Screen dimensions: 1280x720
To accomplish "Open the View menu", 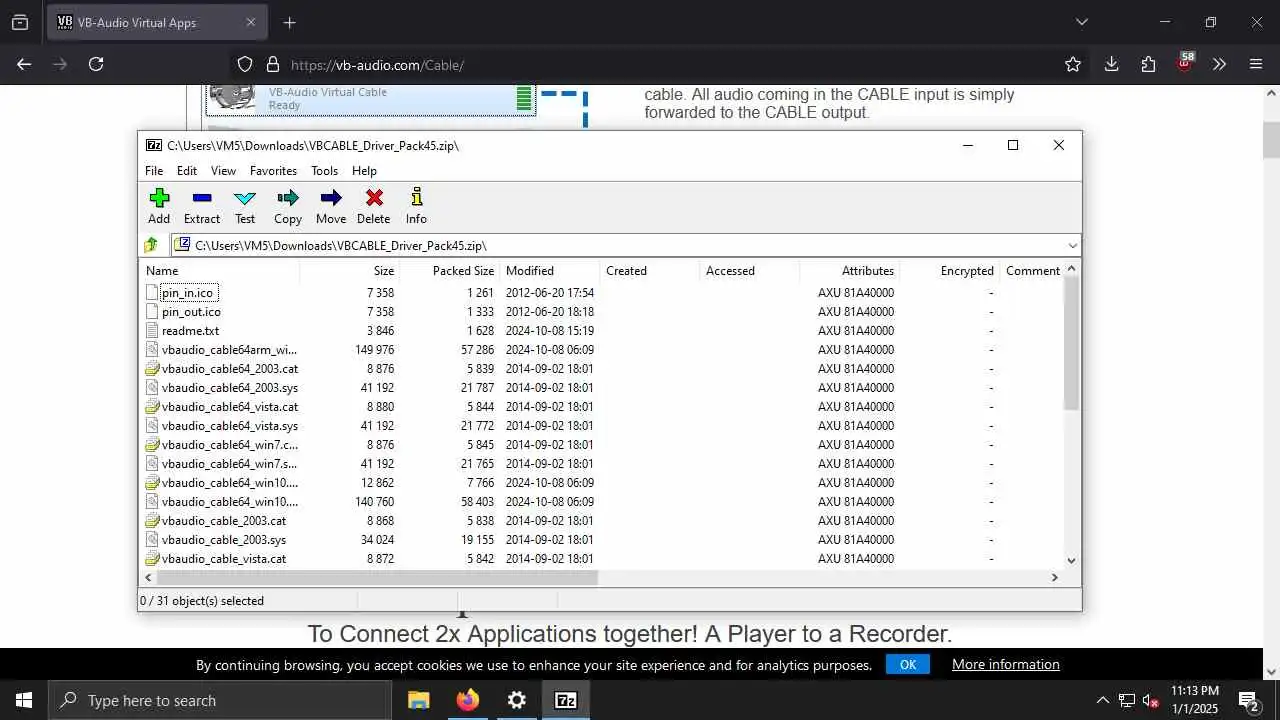I will [x=223, y=171].
